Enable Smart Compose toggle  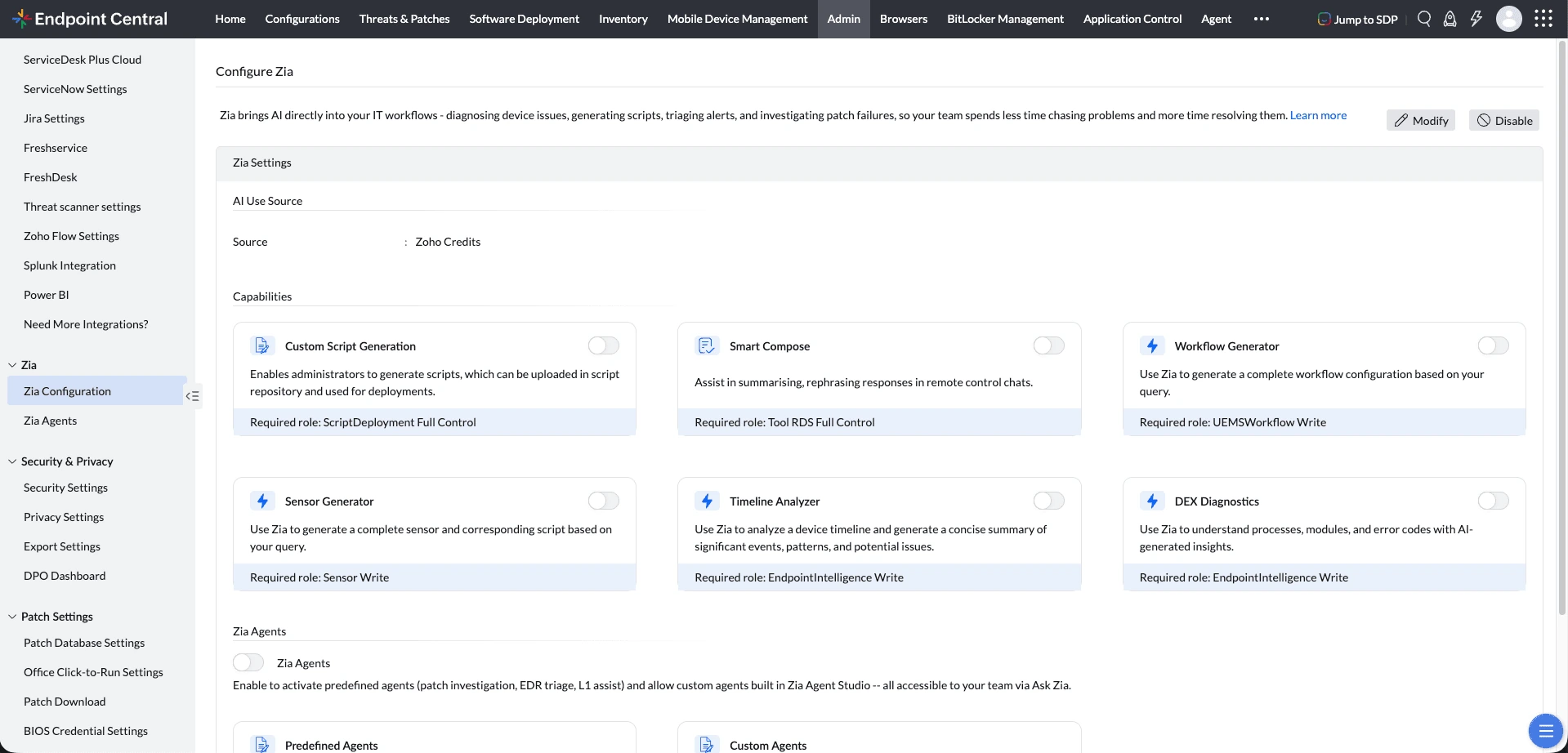1048,345
